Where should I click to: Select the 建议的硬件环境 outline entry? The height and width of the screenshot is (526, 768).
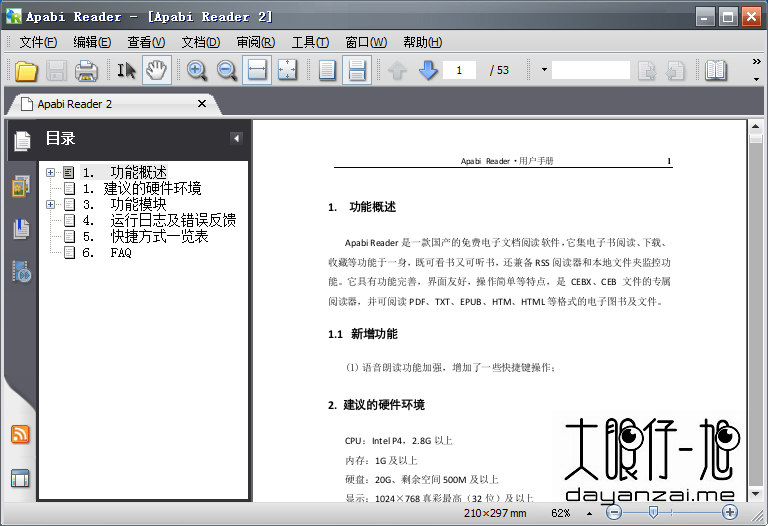point(142,189)
